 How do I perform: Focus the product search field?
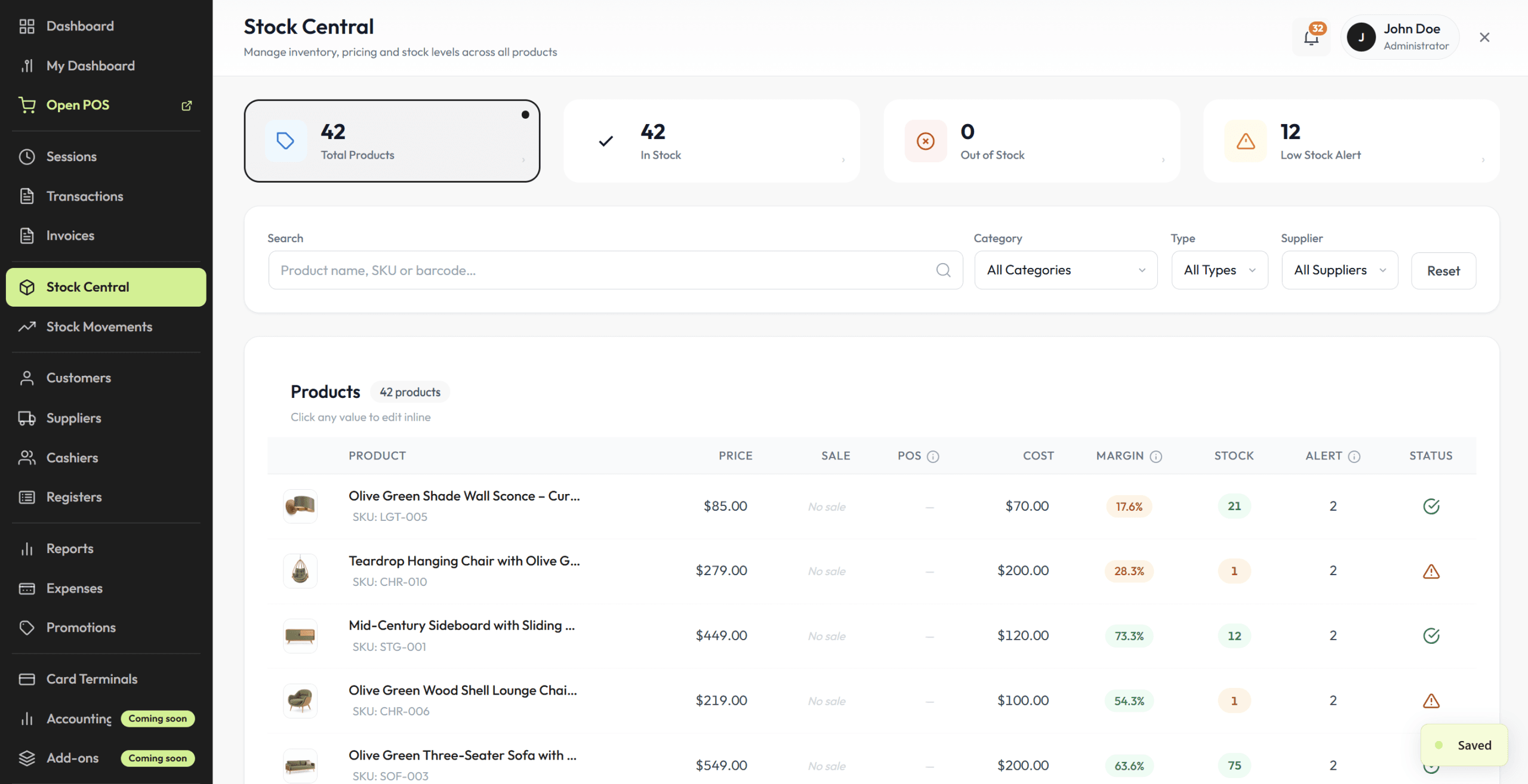(615, 270)
